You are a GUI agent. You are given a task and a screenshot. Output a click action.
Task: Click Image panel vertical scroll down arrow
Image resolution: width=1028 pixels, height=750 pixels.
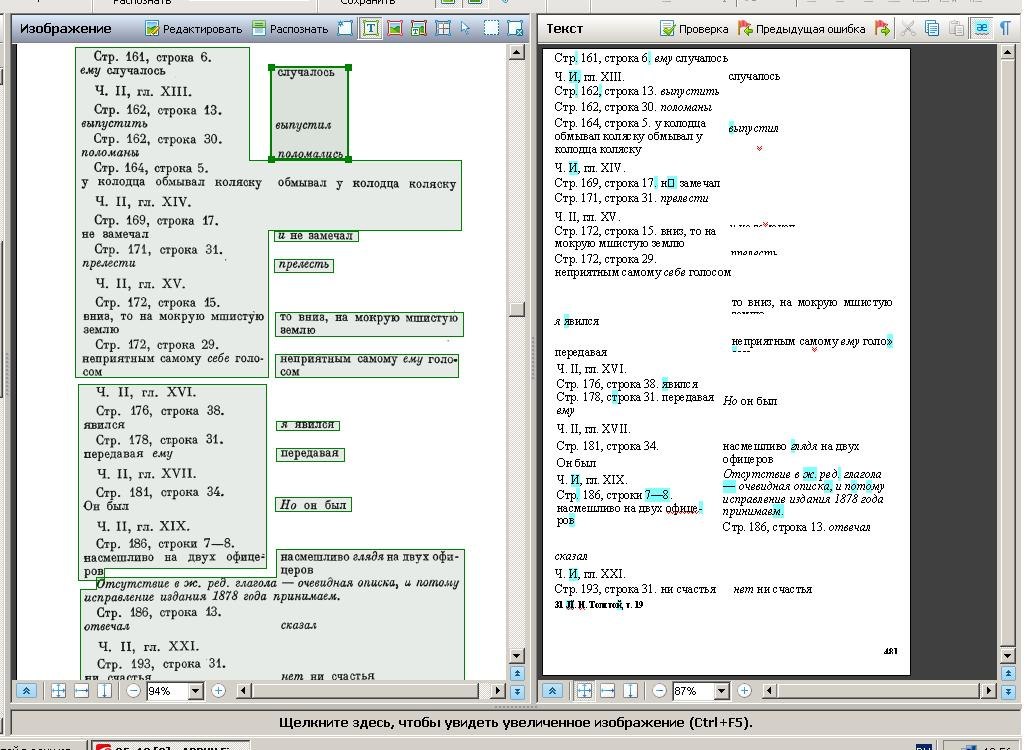[517, 655]
